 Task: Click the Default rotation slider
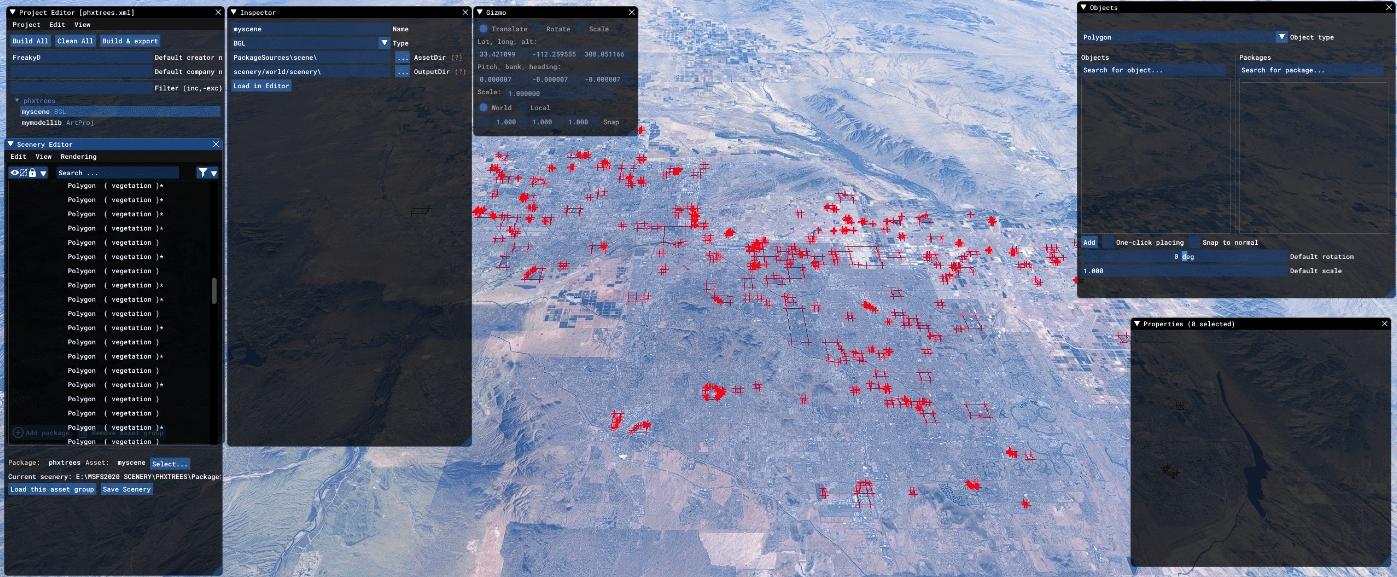pos(1184,256)
